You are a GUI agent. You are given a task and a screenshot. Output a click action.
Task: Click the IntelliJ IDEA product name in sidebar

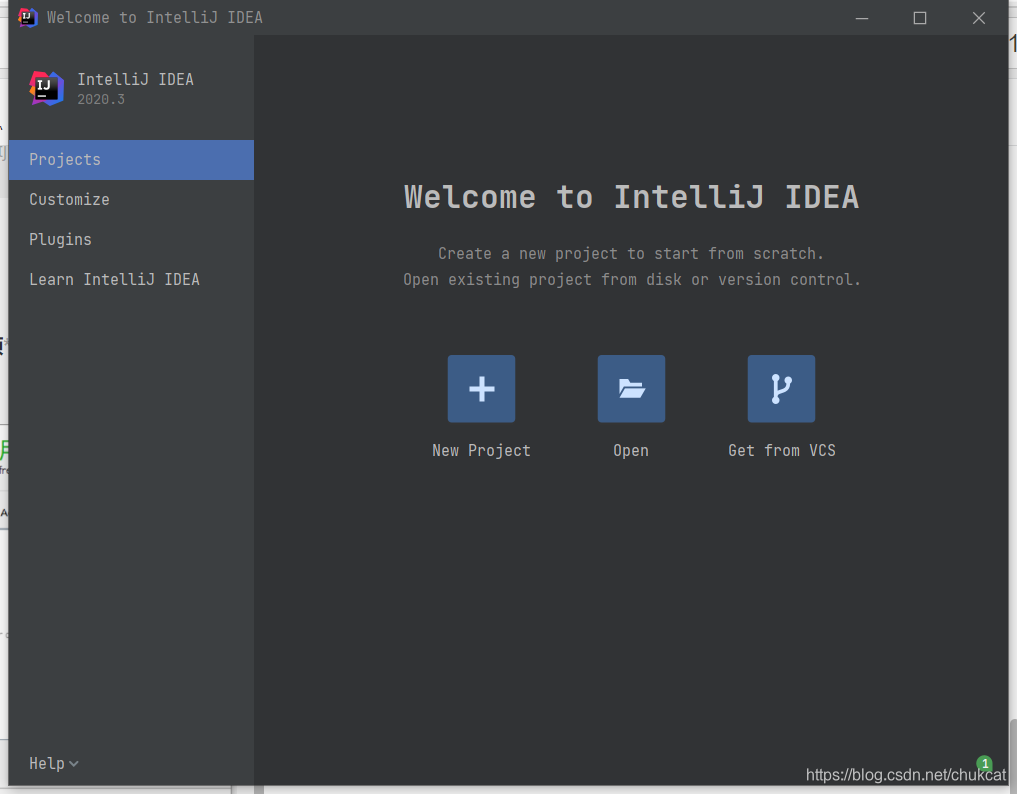pyautogui.click(x=136, y=80)
